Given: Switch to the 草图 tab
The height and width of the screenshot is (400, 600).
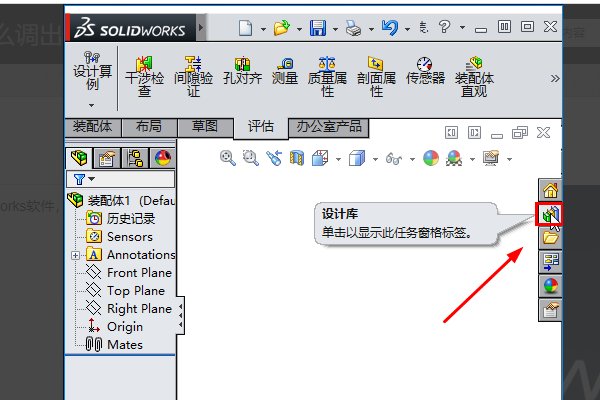Looking at the screenshot, I should pyautogui.click(x=205, y=127).
